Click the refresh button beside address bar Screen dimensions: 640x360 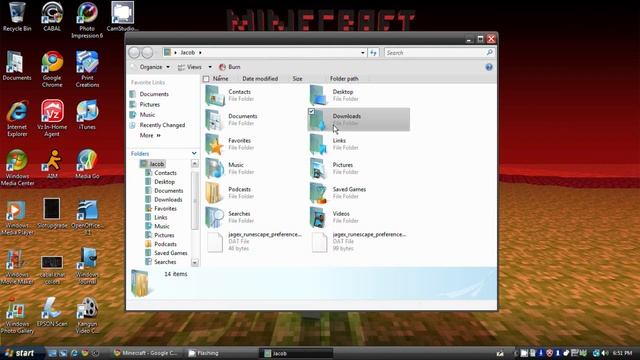click(373, 53)
